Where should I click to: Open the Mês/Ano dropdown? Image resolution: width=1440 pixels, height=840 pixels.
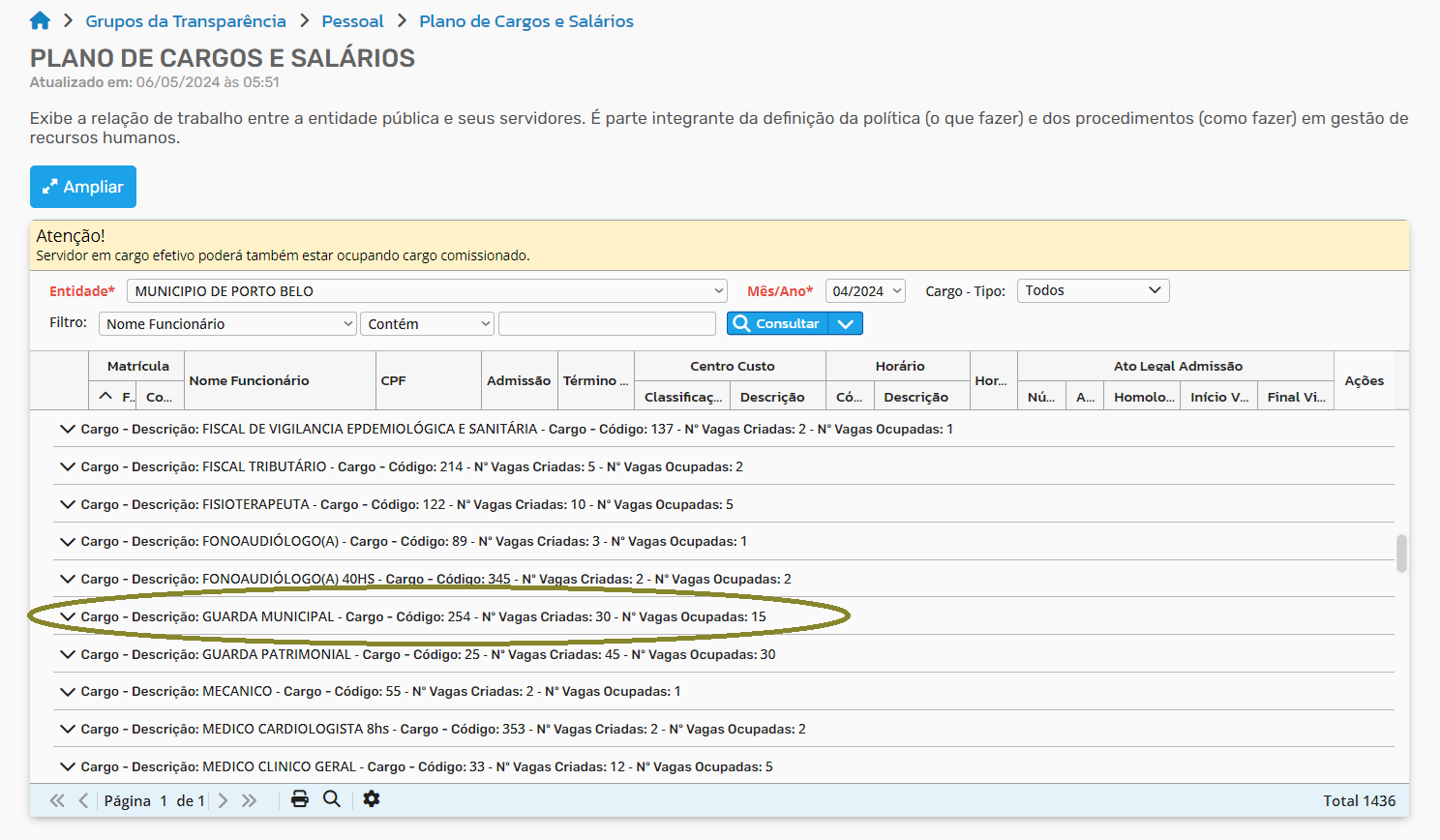tap(865, 291)
